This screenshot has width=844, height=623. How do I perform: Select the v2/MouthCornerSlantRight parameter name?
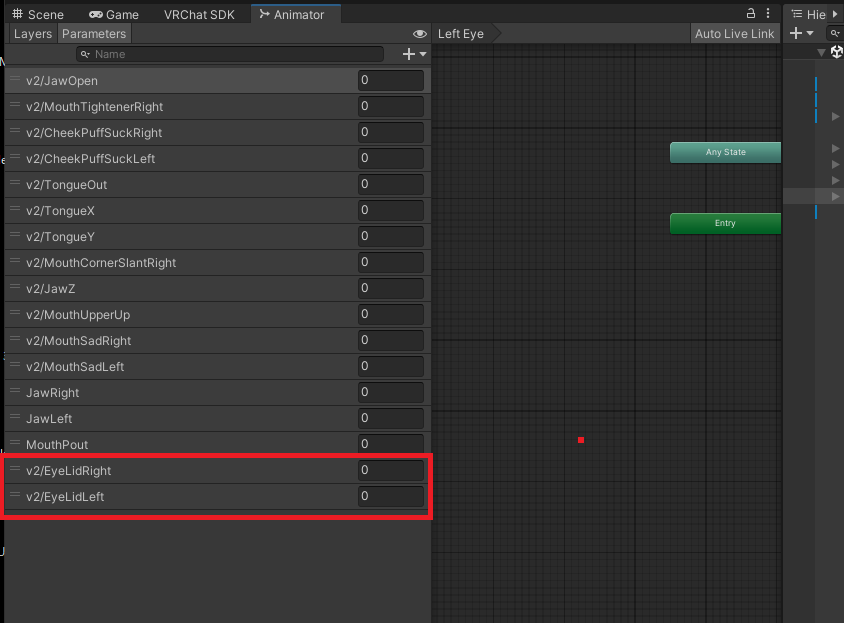(x=101, y=263)
